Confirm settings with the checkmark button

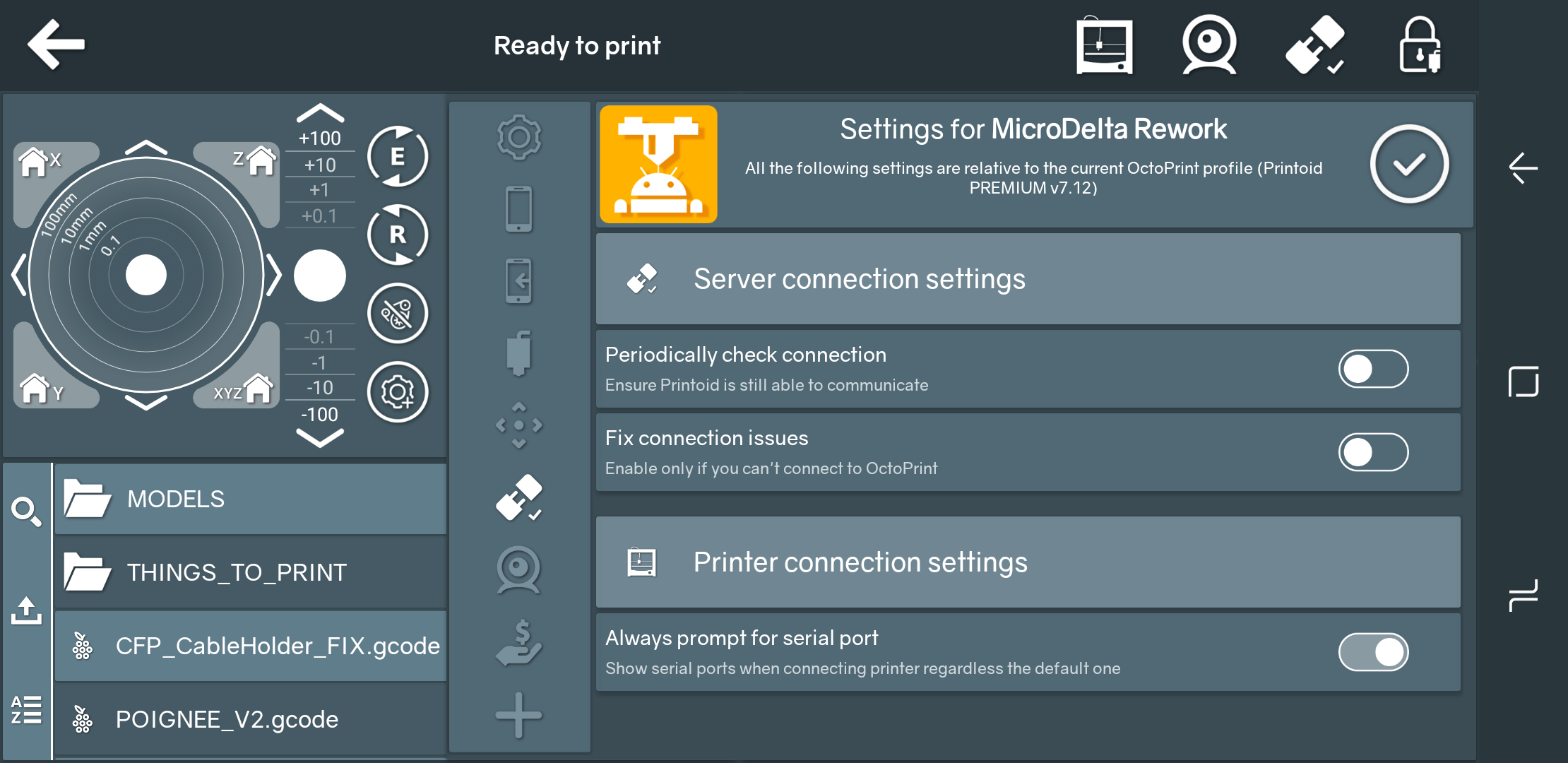point(1409,165)
